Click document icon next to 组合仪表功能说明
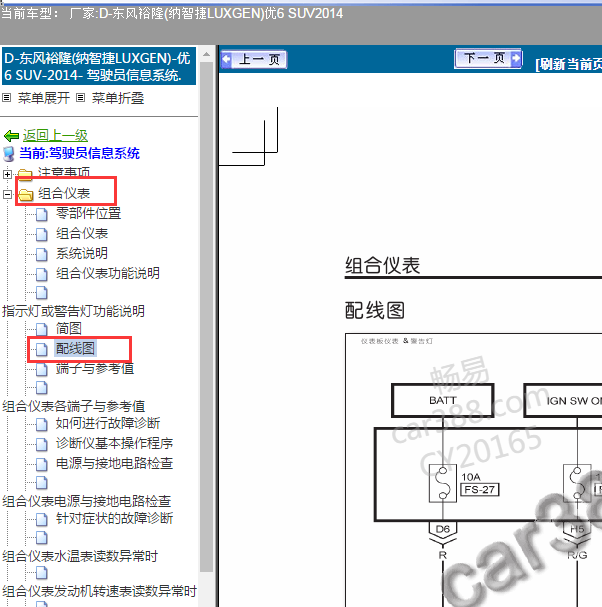The height and width of the screenshot is (607, 602). pos(41,274)
